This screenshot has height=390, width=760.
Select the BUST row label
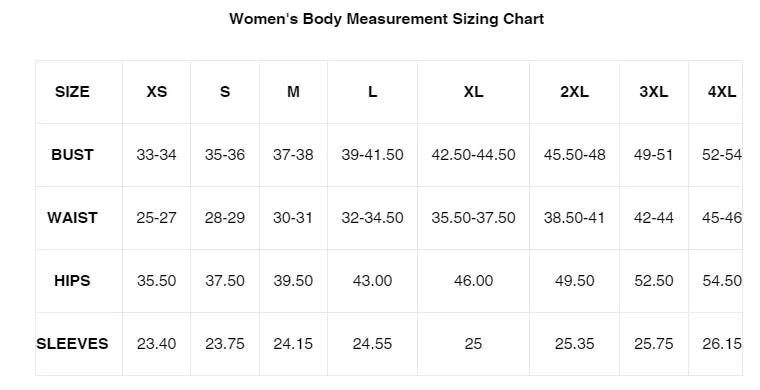click(x=72, y=155)
